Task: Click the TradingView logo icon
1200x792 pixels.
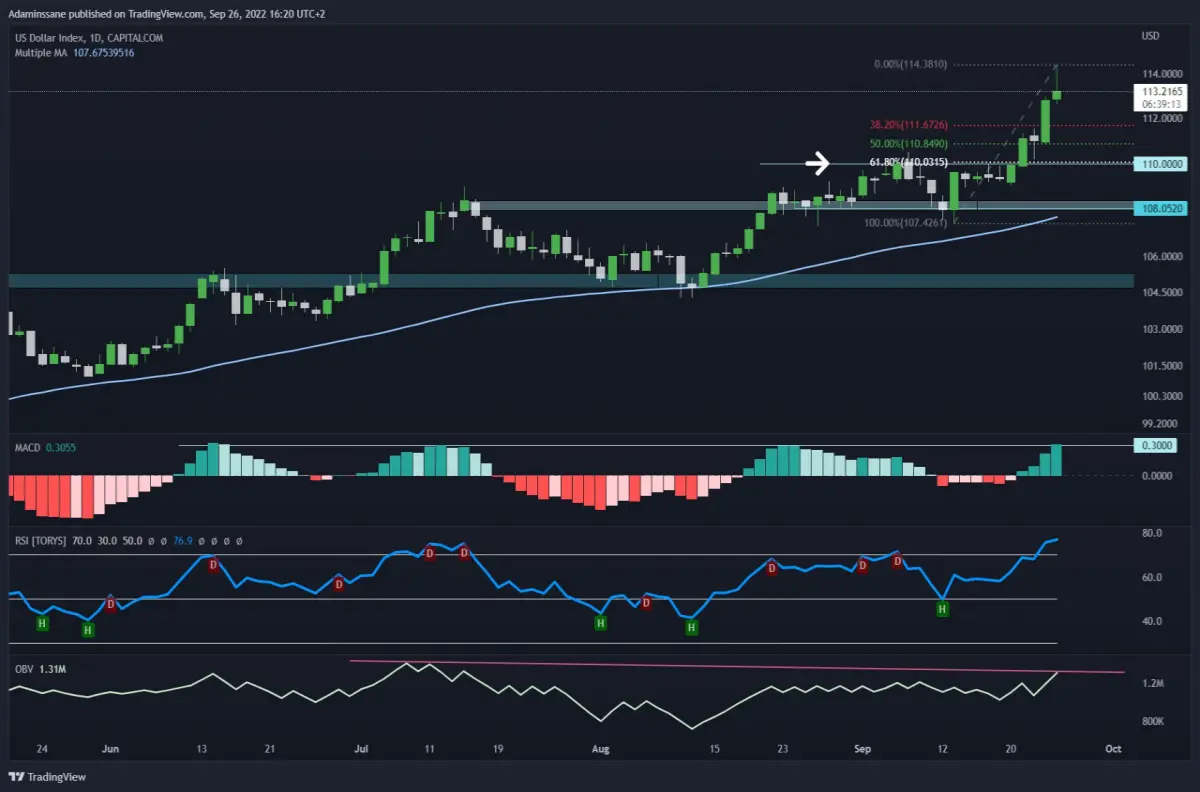Action: [x=17, y=777]
